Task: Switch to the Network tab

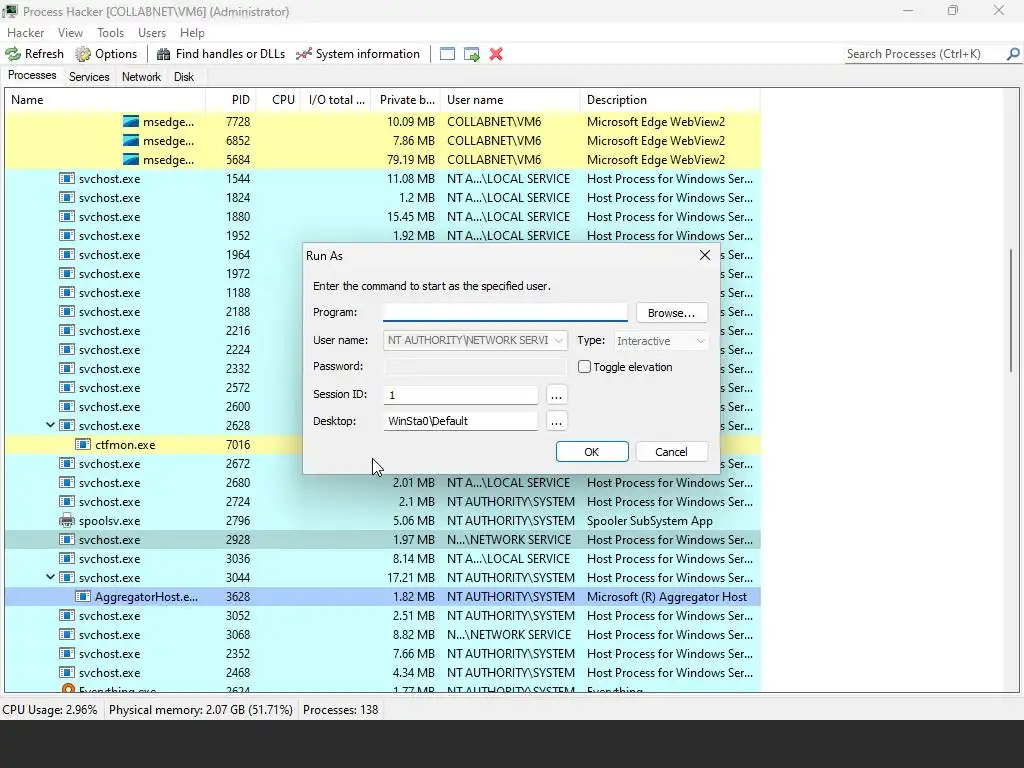Action: coord(141,76)
